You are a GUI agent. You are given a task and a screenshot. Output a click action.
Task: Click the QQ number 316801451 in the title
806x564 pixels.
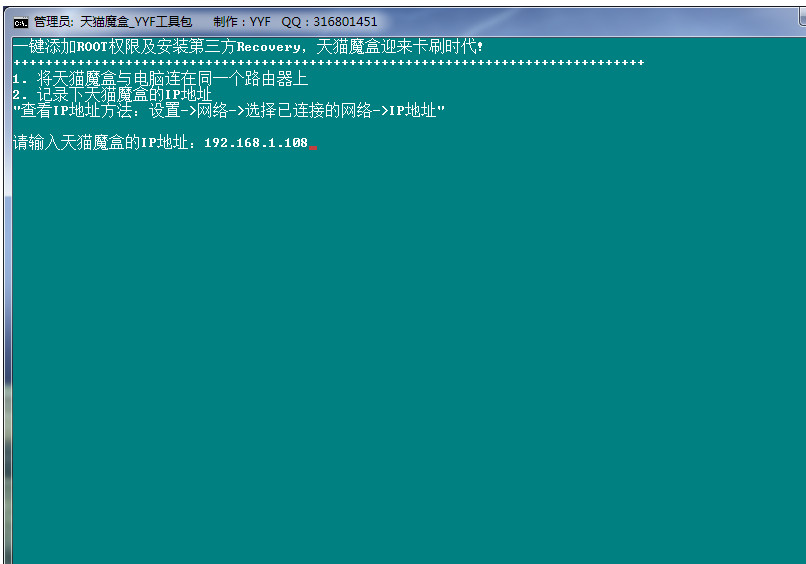click(x=345, y=22)
